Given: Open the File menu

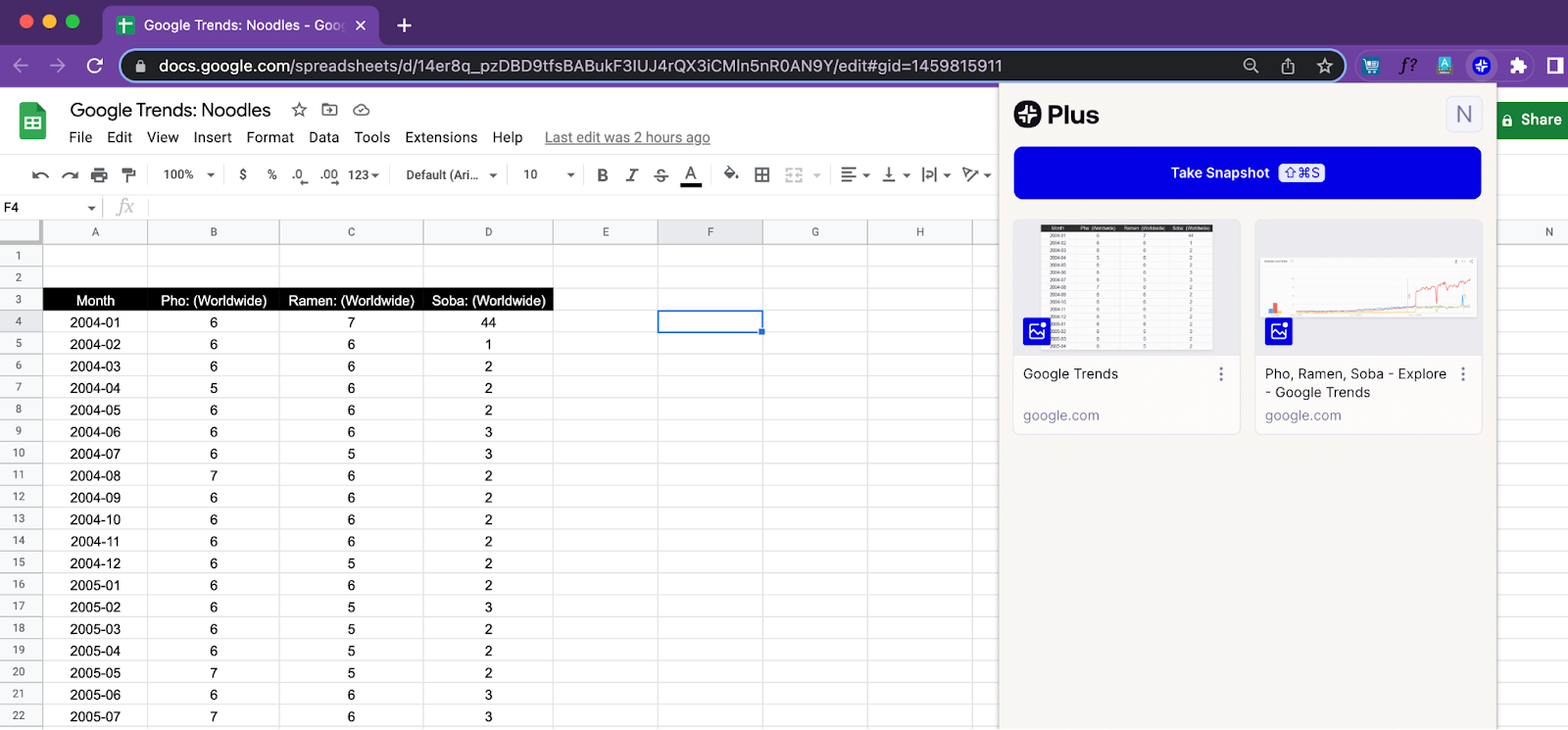Looking at the screenshot, I should (80, 137).
